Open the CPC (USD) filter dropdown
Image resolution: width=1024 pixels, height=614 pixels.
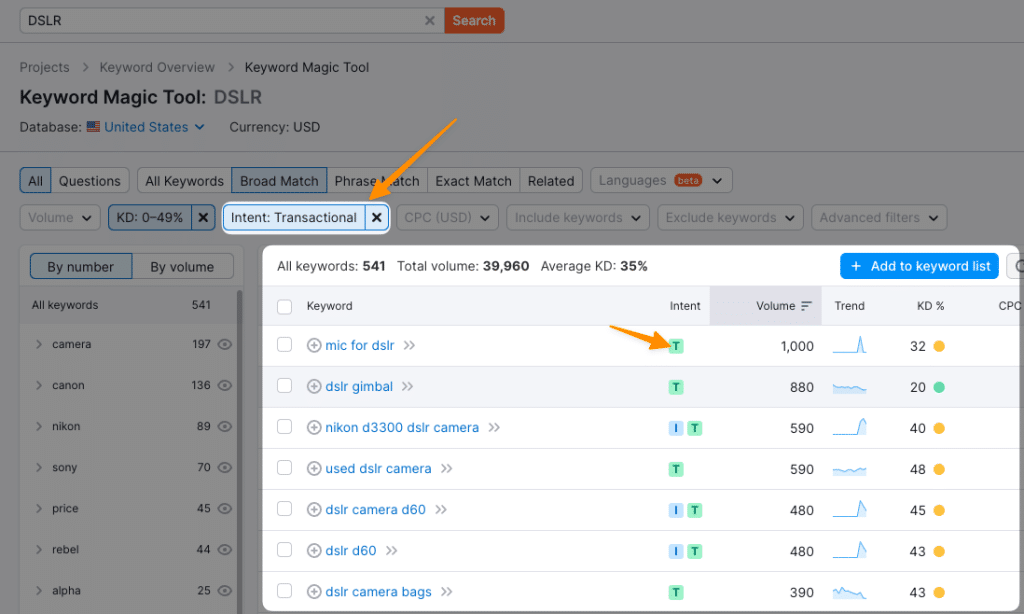pyautogui.click(x=447, y=217)
